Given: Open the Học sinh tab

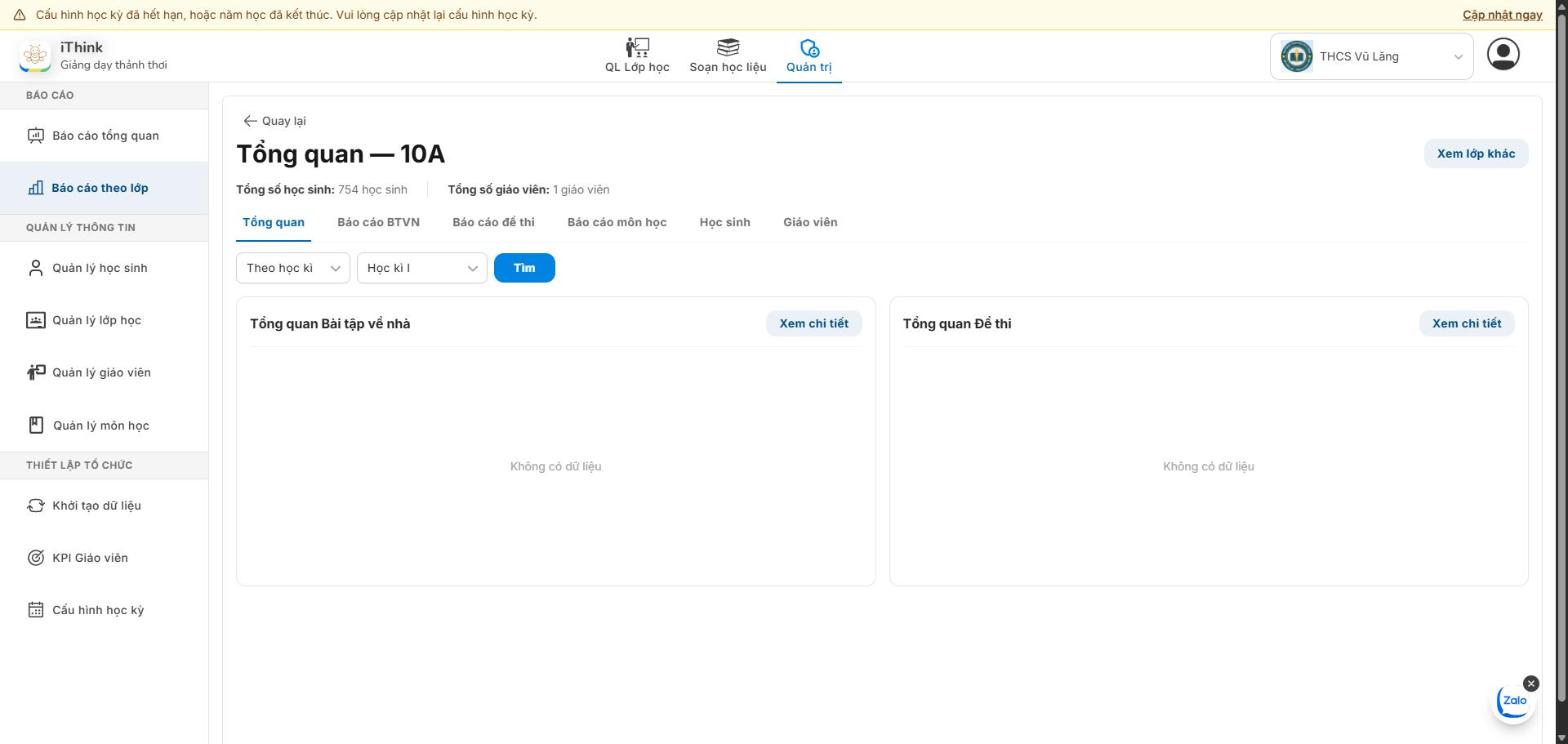Looking at the screenshot, I should 725,222.
